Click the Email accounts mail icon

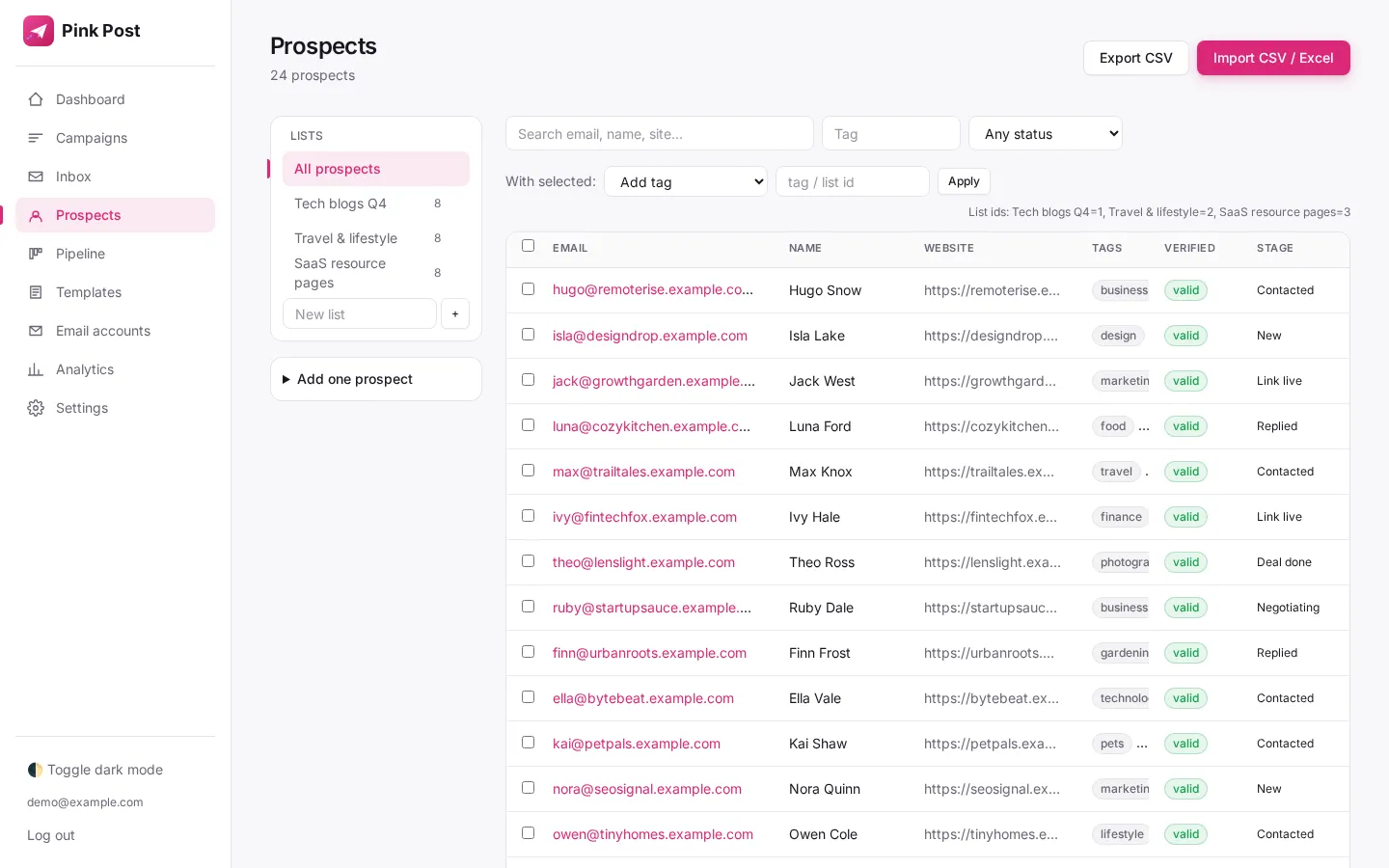pos(36,331)
